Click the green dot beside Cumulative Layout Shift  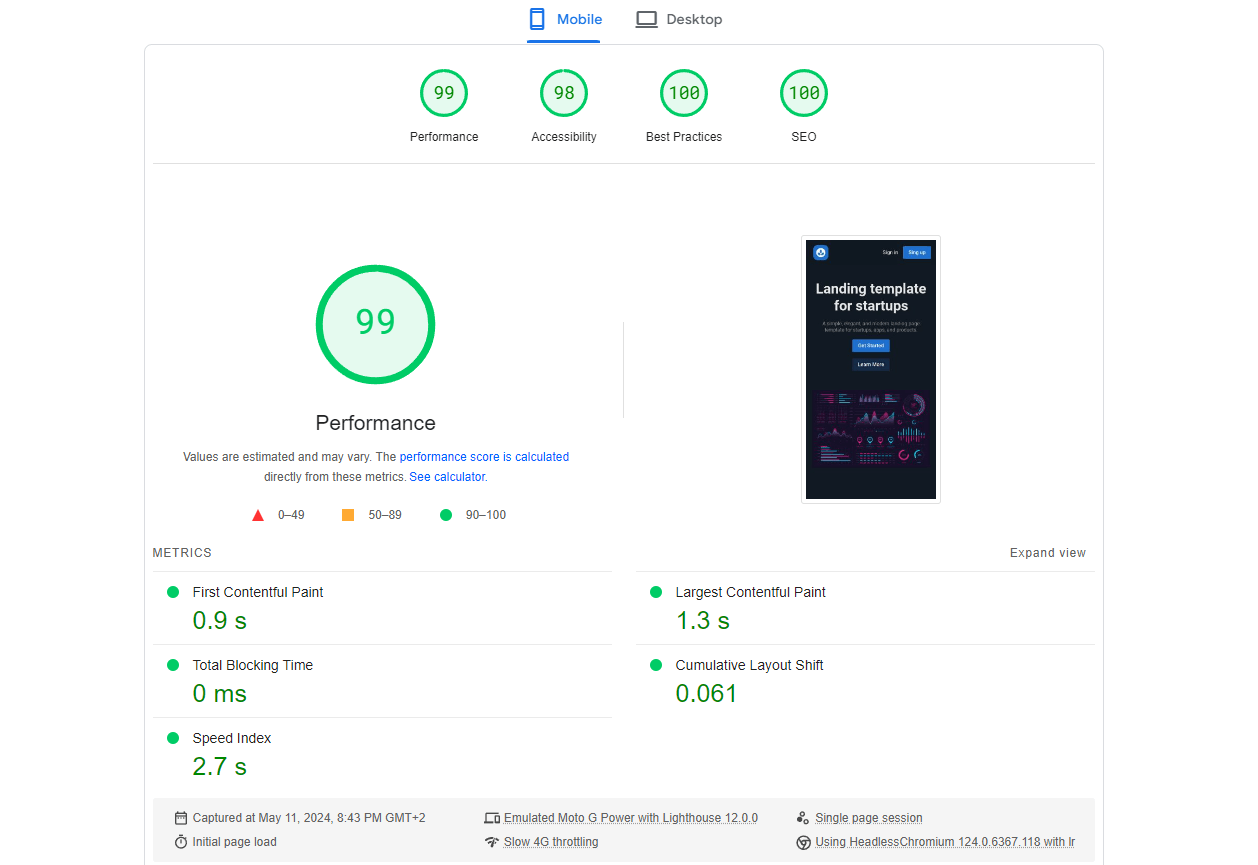coord(656,665)
